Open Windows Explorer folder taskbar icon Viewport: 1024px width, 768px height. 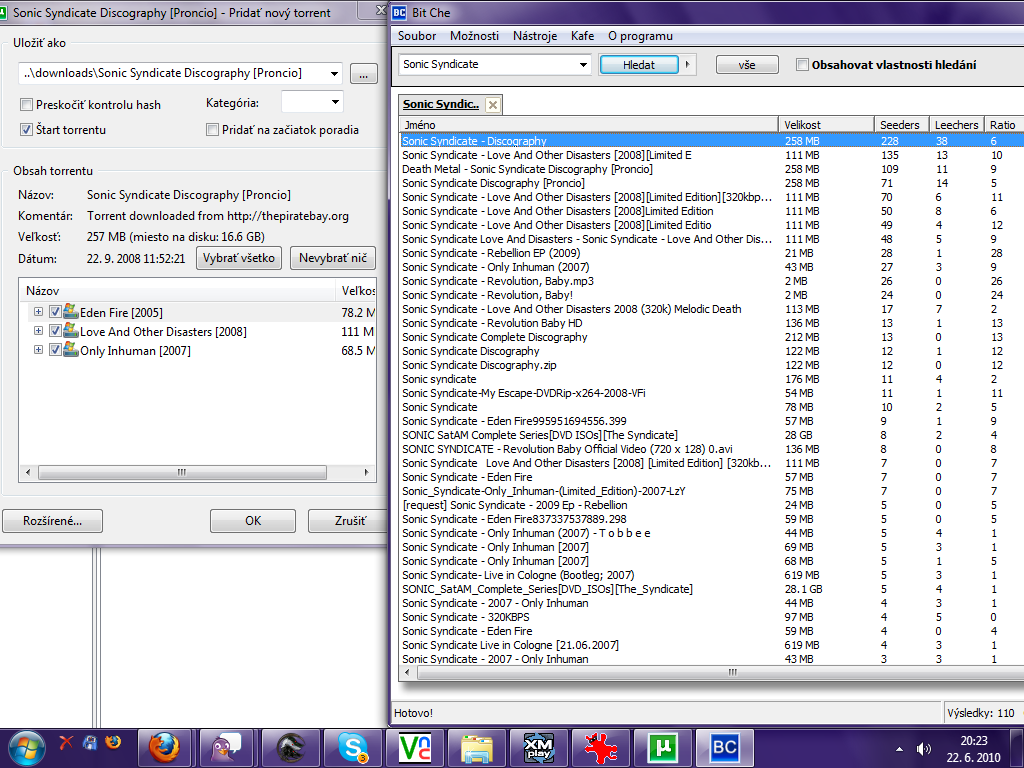coord(477,748)
